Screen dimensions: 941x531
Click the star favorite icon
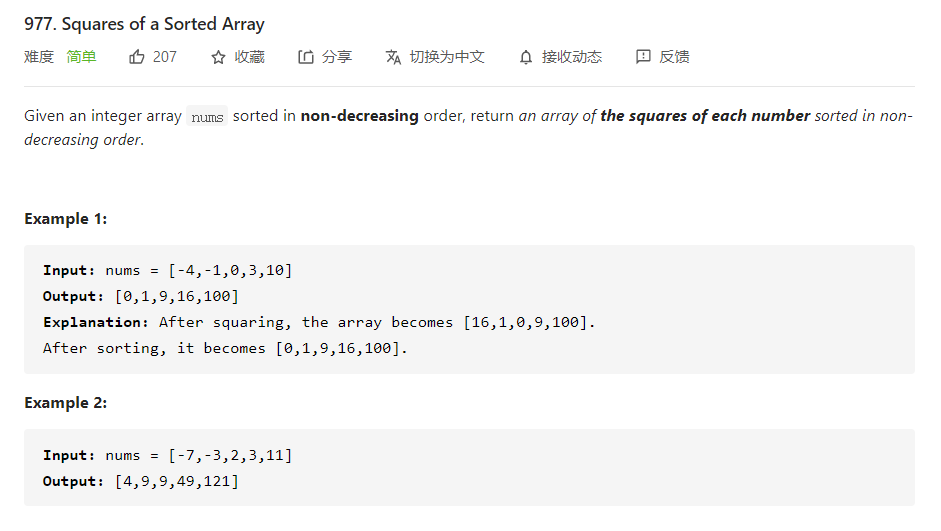click(218, 57)
